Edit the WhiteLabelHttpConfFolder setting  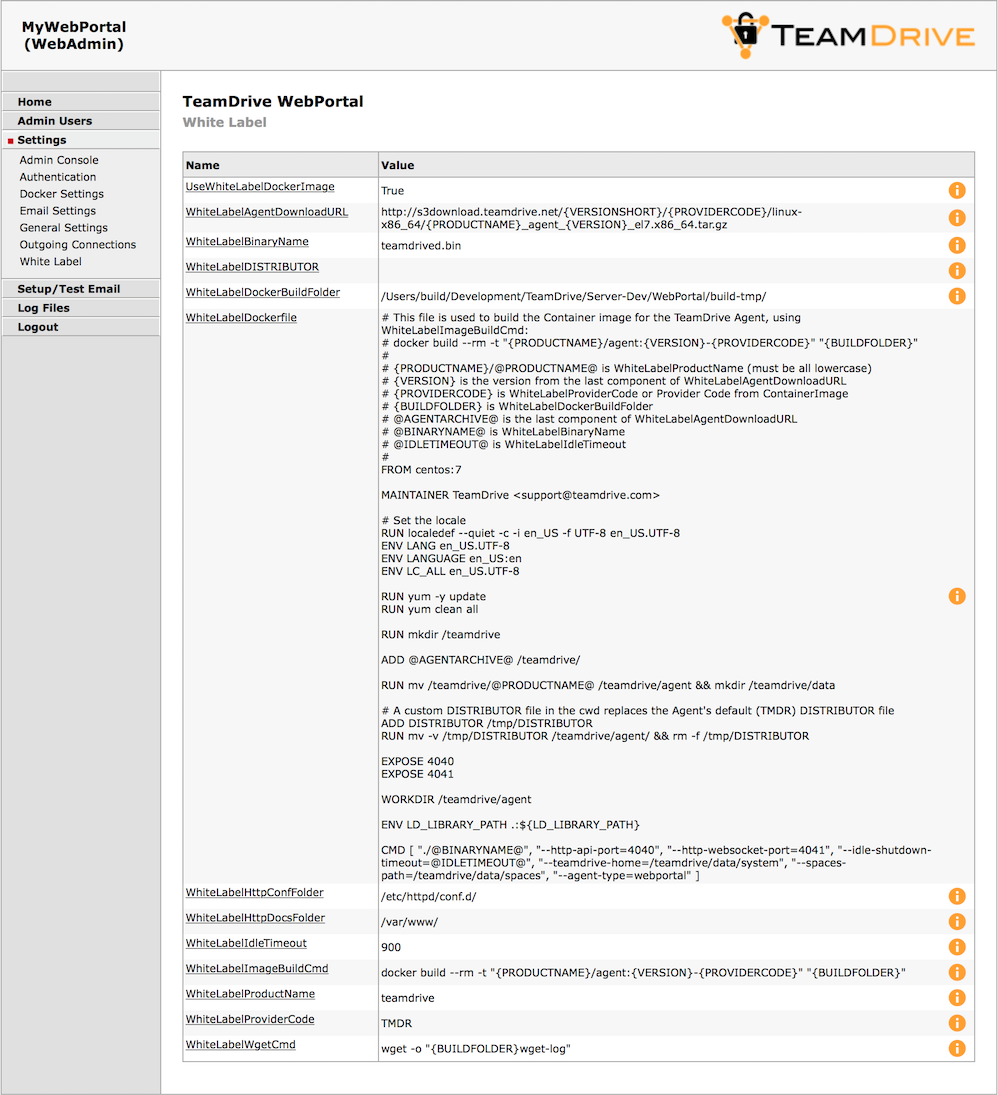point(254,892)
